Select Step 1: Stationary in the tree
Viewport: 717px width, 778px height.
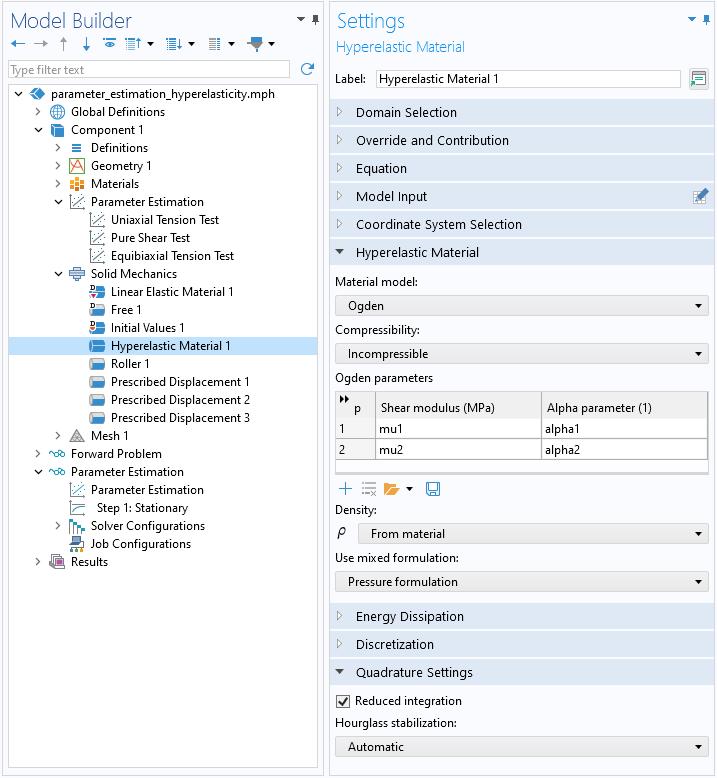(x=142, y=508)
